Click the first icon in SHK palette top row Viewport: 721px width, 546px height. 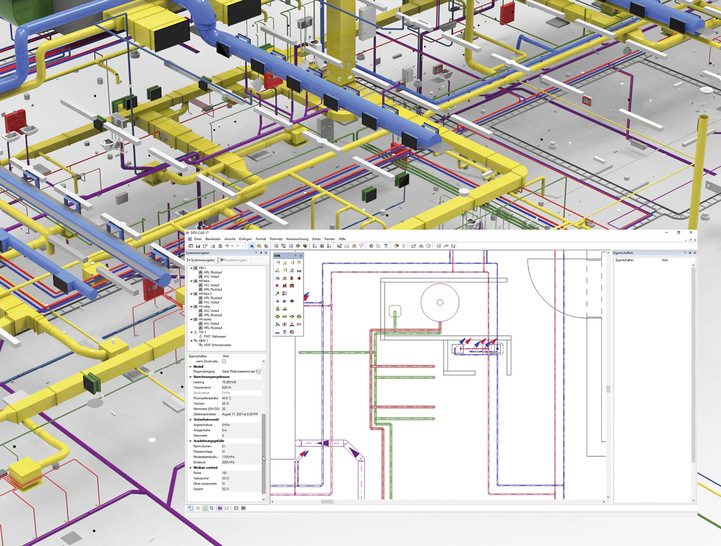(278, 264)
